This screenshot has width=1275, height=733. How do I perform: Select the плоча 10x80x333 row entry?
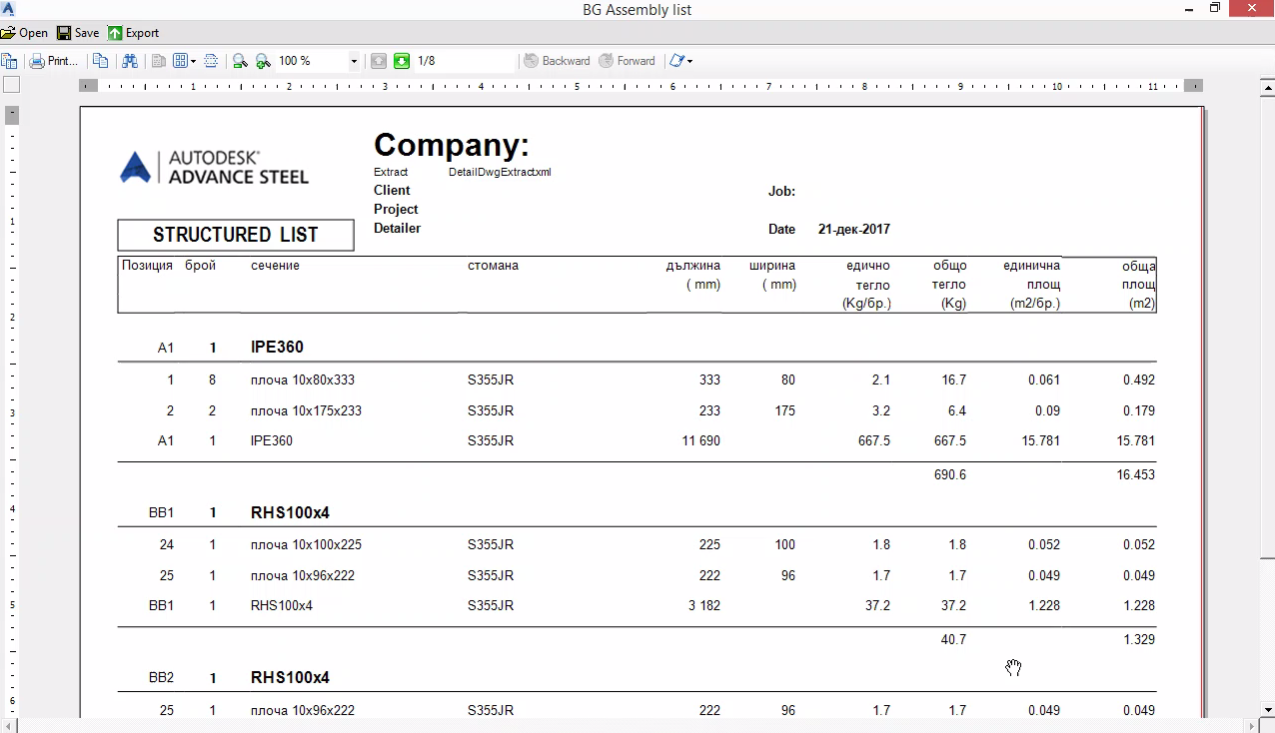303,380
